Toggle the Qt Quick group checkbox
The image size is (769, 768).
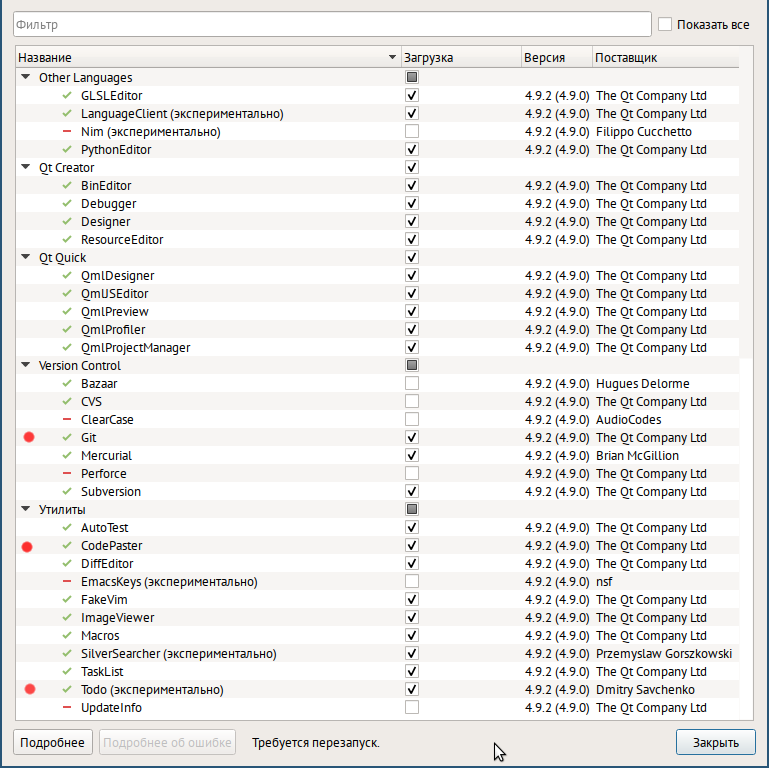coord(412,257)
